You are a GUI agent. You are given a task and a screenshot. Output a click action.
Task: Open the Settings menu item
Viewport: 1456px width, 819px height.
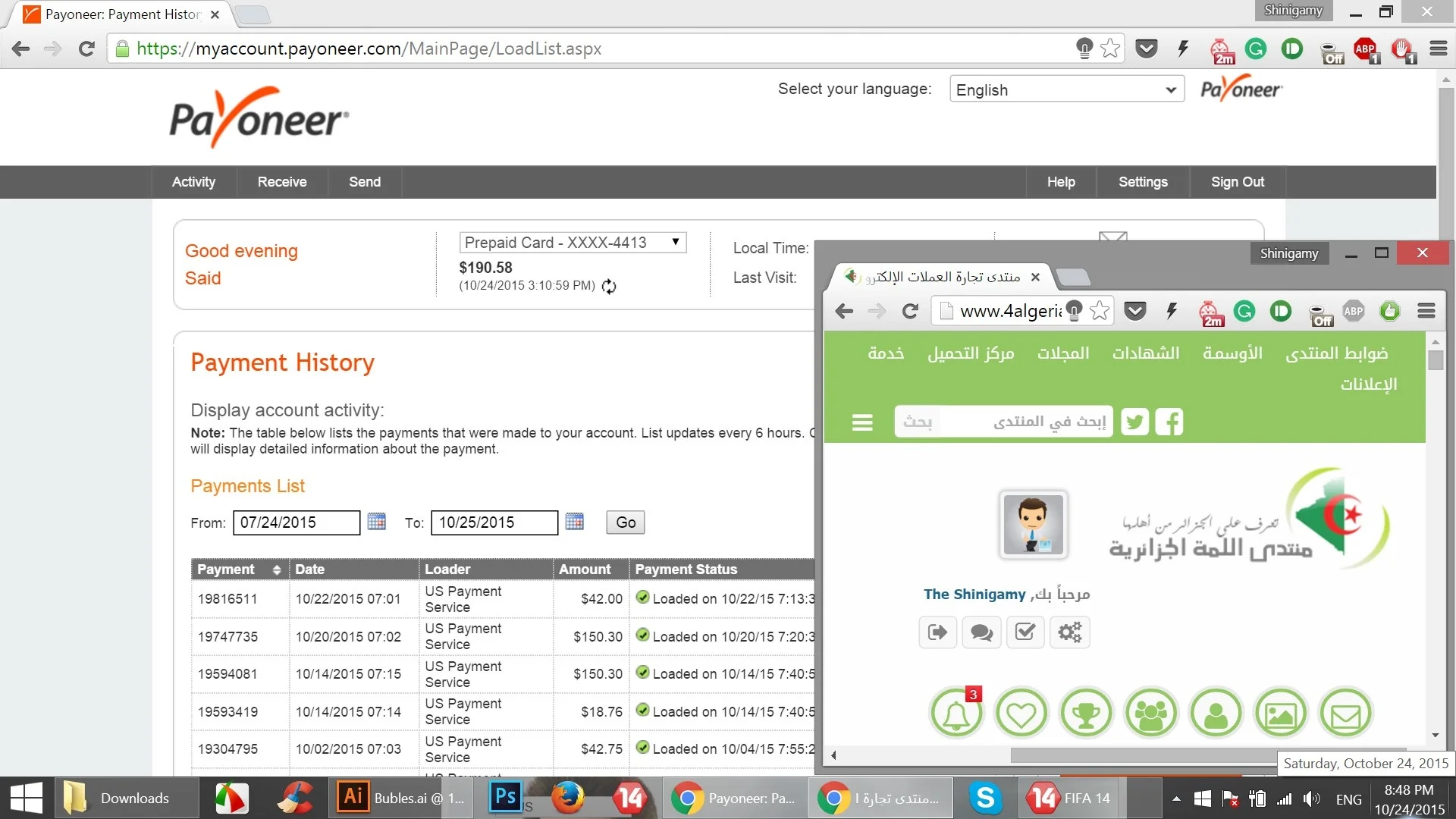tap(1142, 182)
